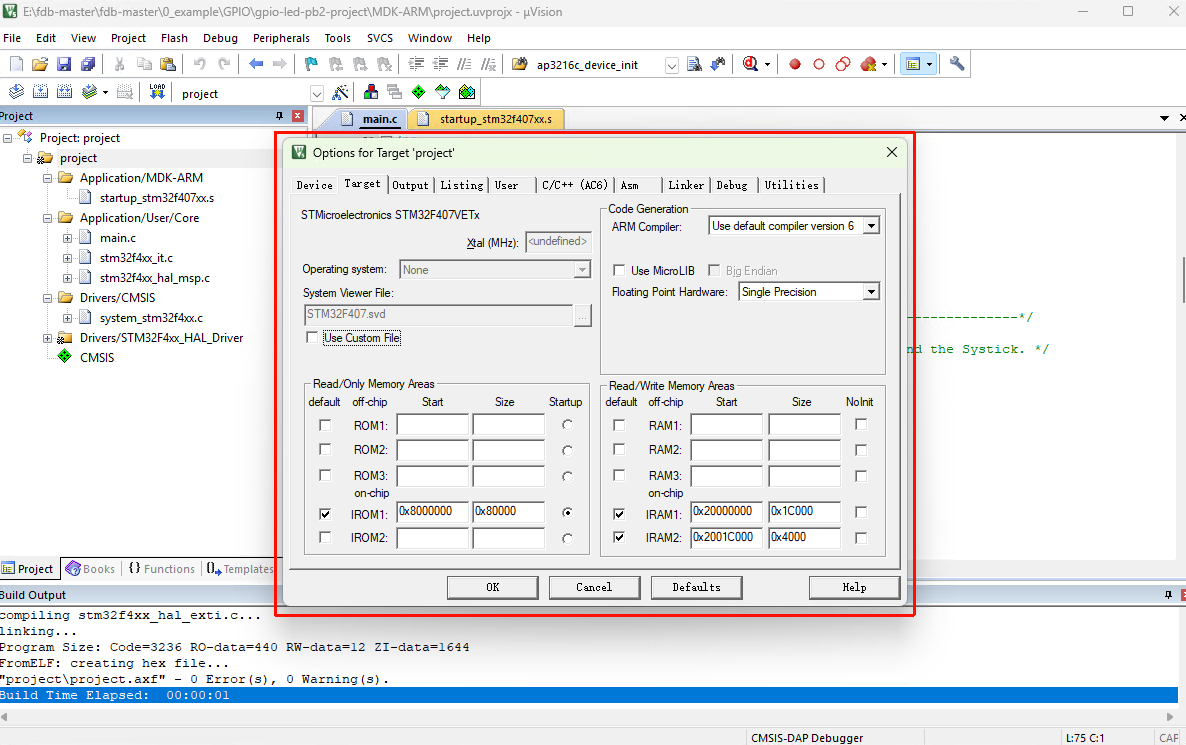
Task: Open Configuration with the wrench icon
Action: coord(957,64)
